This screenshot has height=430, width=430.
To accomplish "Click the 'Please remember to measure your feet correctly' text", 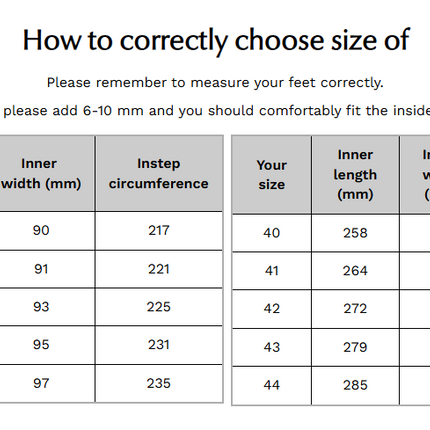I will [215, 83].
